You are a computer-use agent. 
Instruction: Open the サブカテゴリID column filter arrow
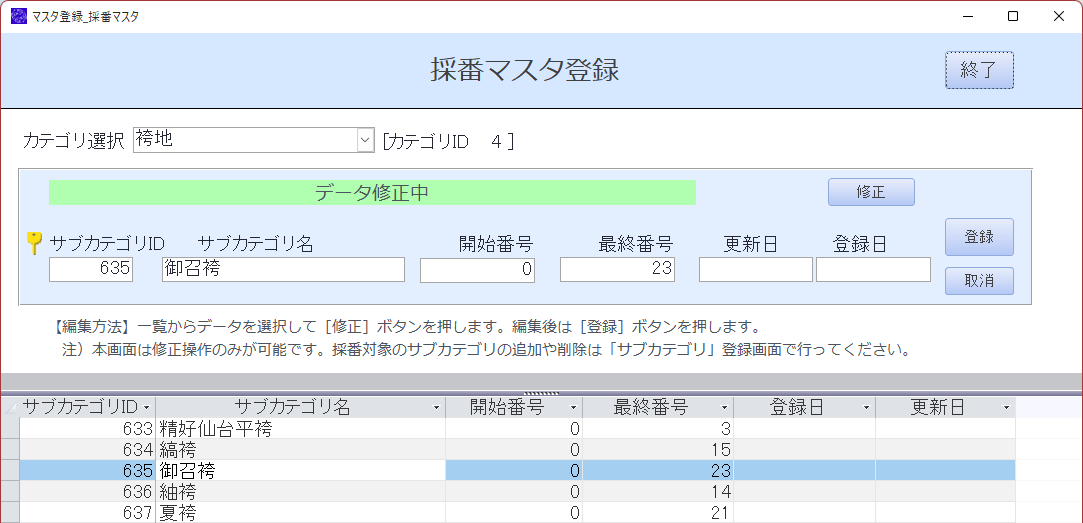tap(148, 408)
